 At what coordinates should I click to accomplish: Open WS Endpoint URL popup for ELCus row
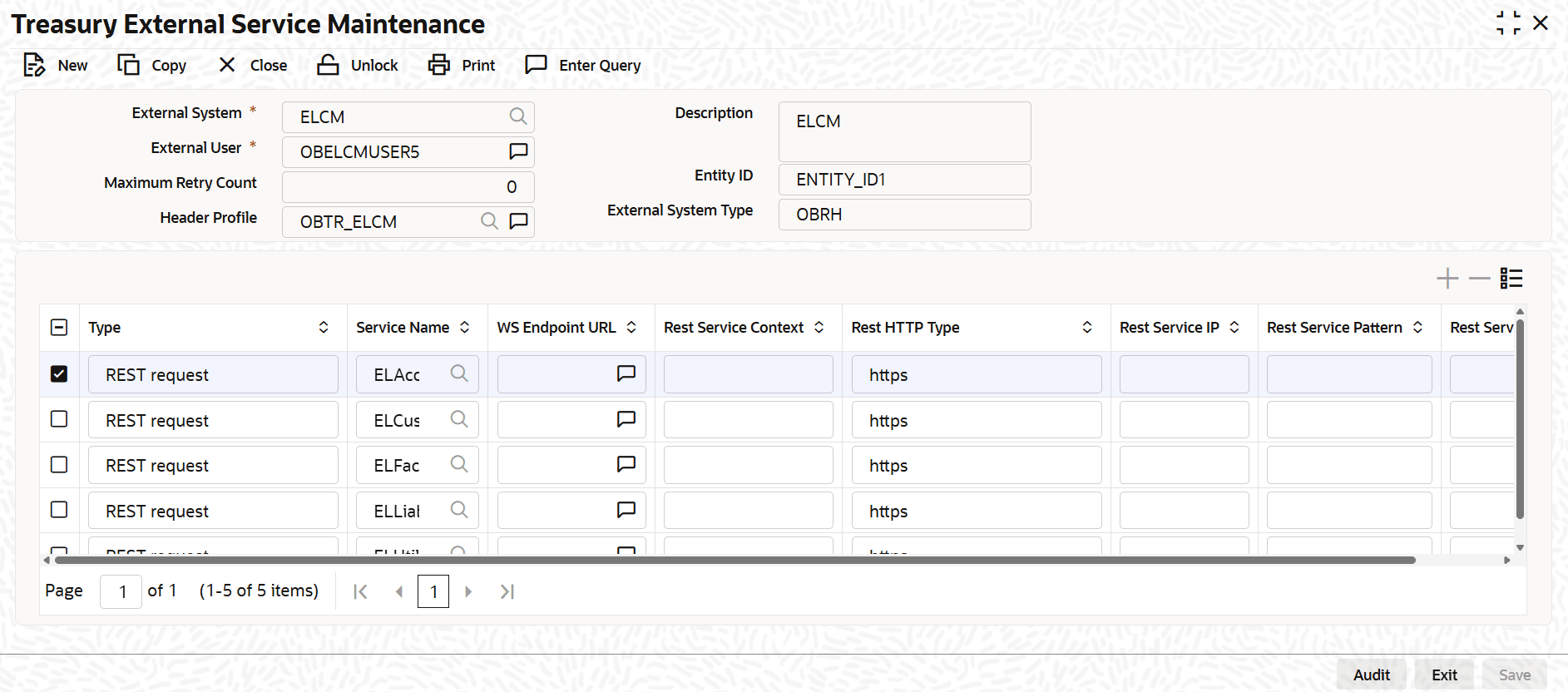[626, 419]
